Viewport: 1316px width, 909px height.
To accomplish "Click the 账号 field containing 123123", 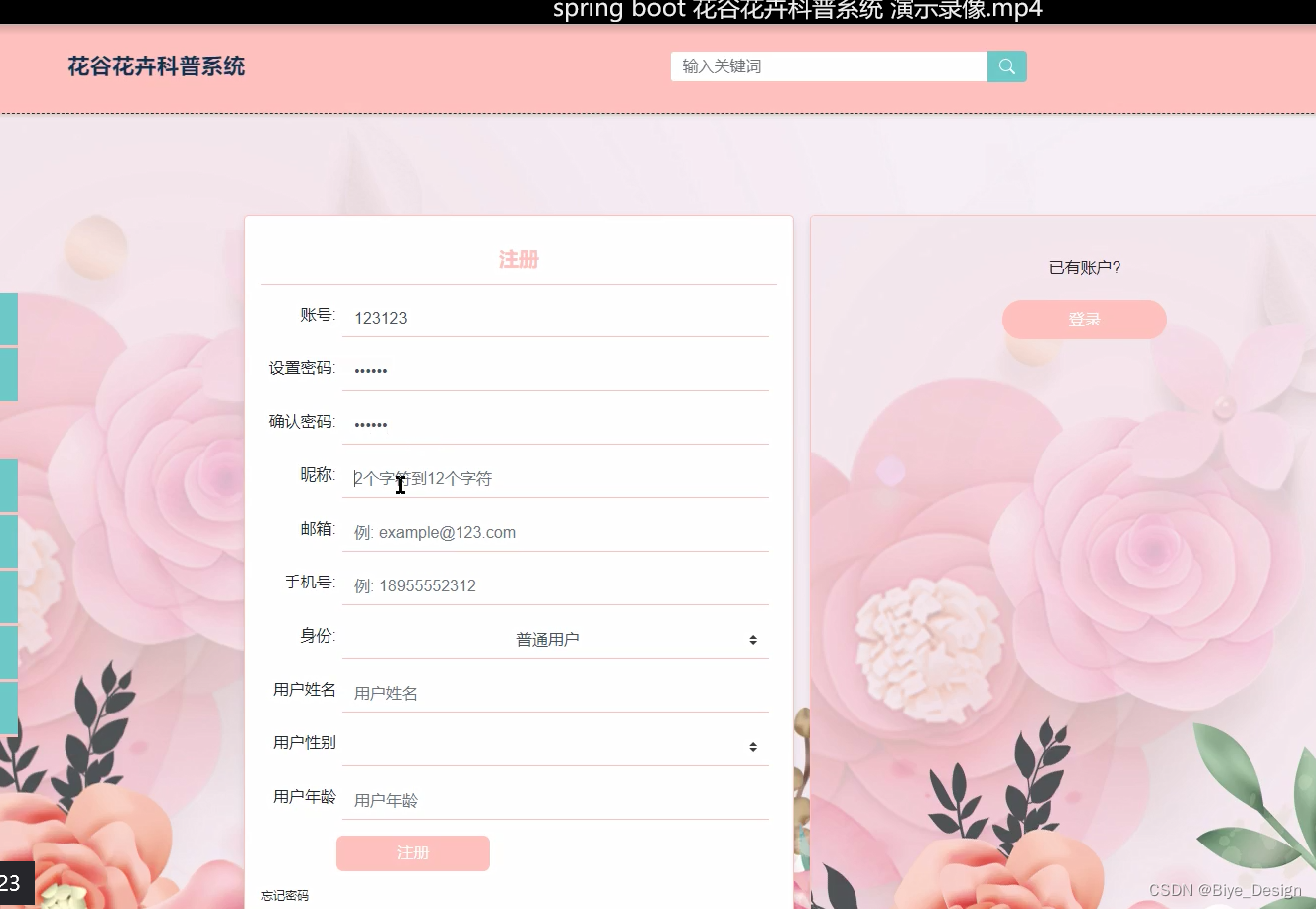I will 556,318.
